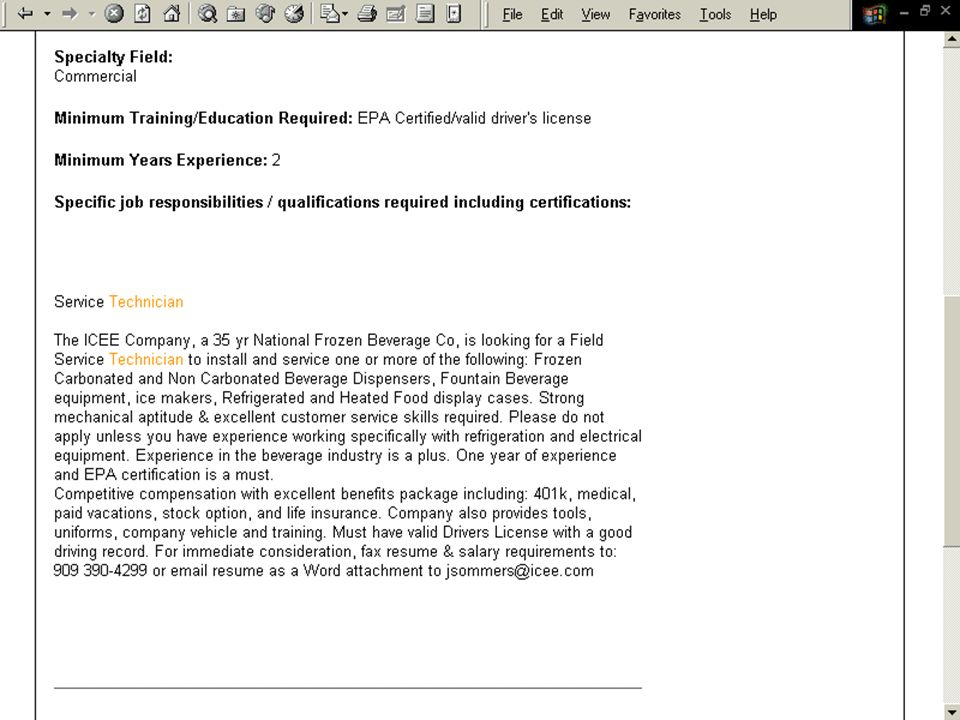Image resolution: width=960 pixels, height=720 pixels.
Task: Click the scrollbar up arrow
Action: click(x=951, y=39)
